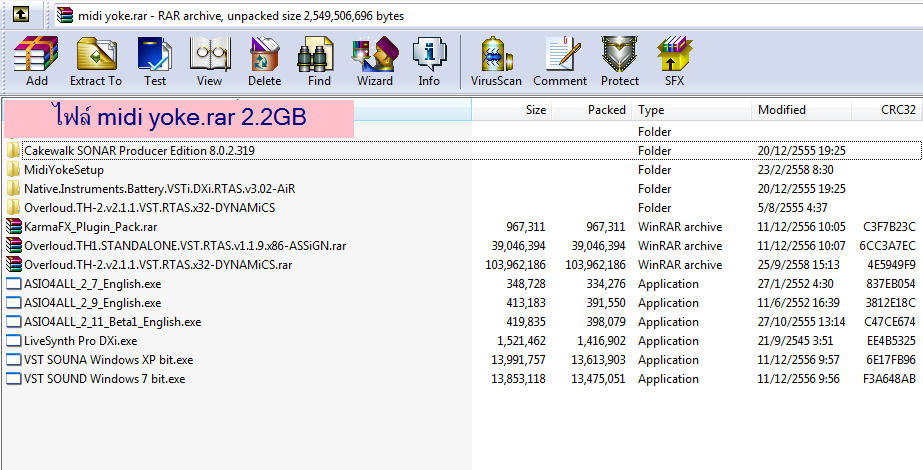The height and width of the screenshot is (470, 923).
Task: Sort by the Modified column header
Action: point(801,110)
